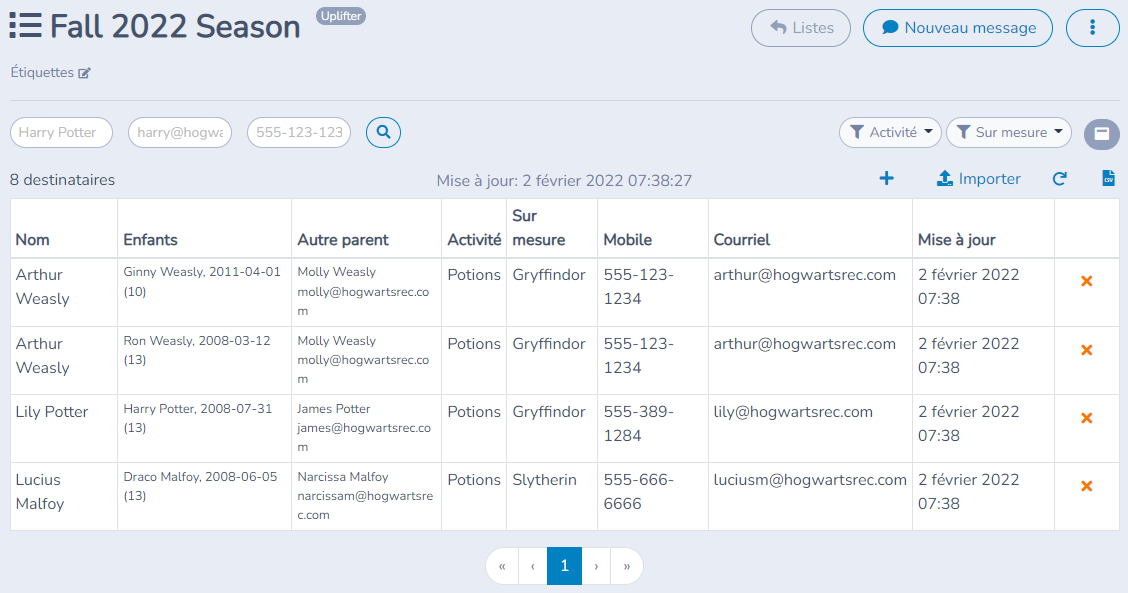Open the list menu icon beside Fall 2022 Season
The image size is (1128, 593).
25,25
